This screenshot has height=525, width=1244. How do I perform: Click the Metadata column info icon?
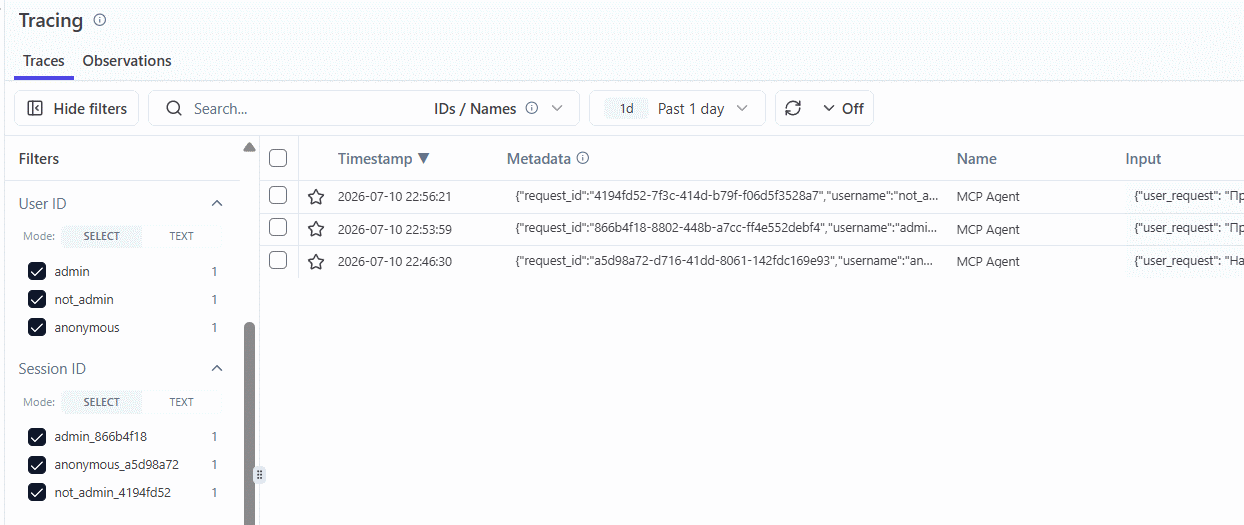click(583, 158)
